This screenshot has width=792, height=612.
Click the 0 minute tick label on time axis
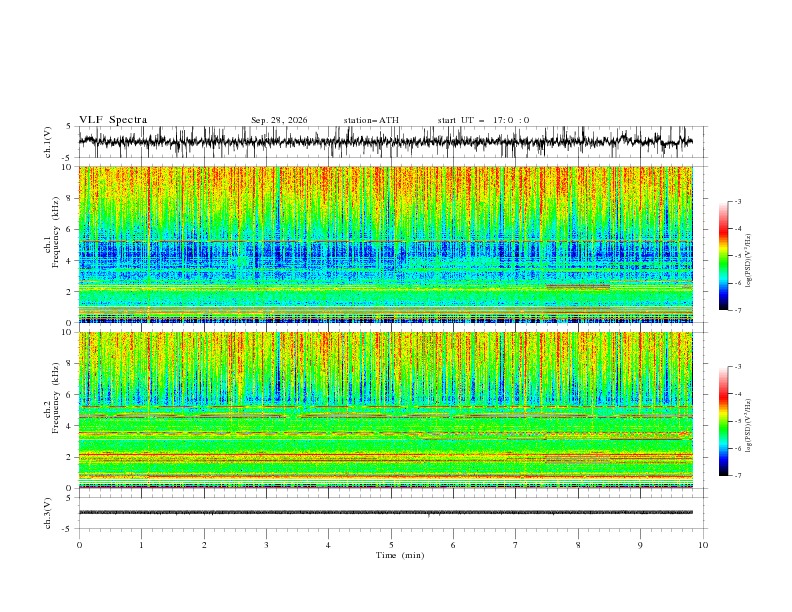pyautogui.click(x=79, y=545)
